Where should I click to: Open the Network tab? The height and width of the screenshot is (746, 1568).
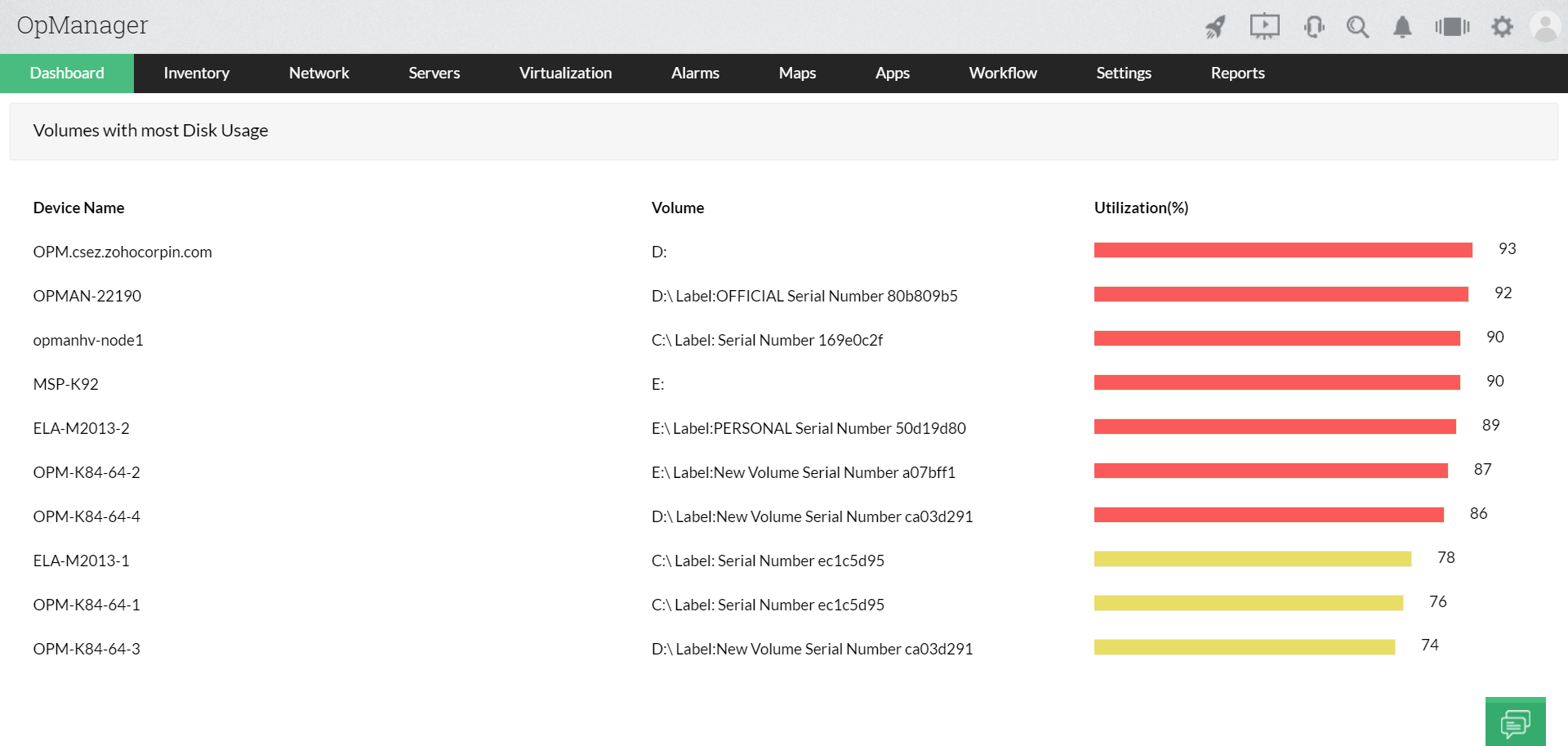tap(318, 74)
